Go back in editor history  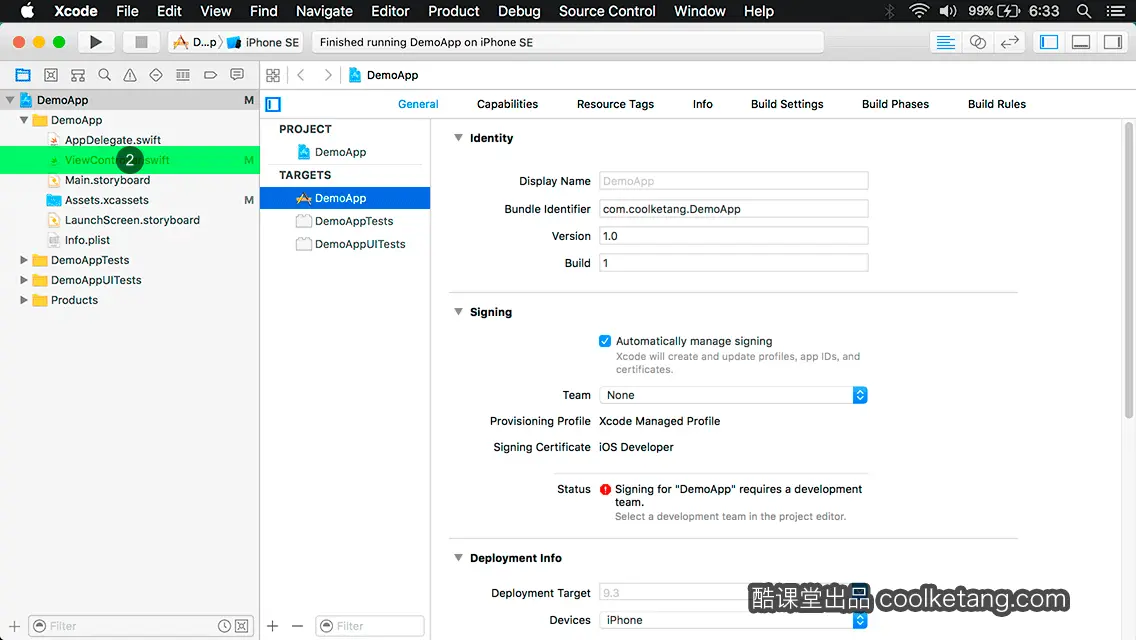pyautogui.click(x=301, y=75)
